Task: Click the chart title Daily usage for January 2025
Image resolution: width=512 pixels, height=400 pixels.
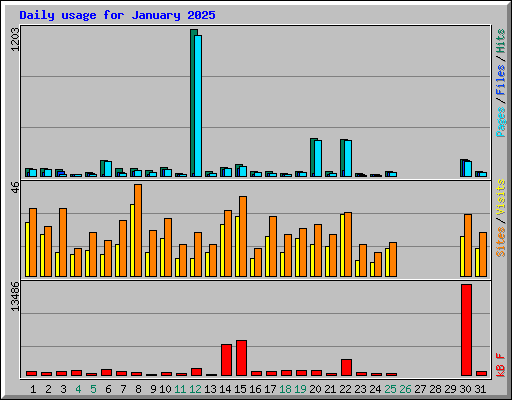Action: coord(117,15)
